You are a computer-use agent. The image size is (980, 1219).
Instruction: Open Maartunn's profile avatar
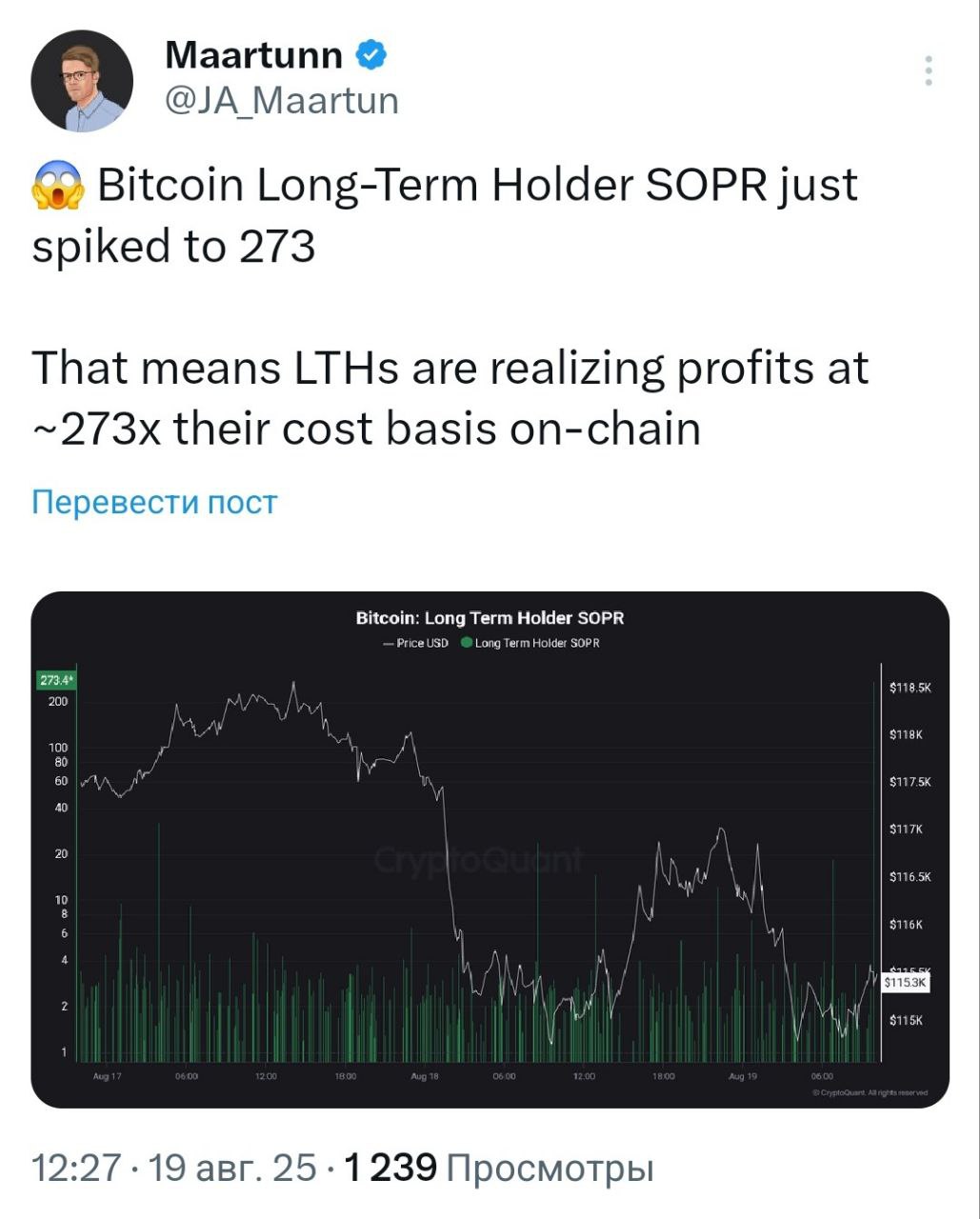pyautogui.click(x=82, y=81)
